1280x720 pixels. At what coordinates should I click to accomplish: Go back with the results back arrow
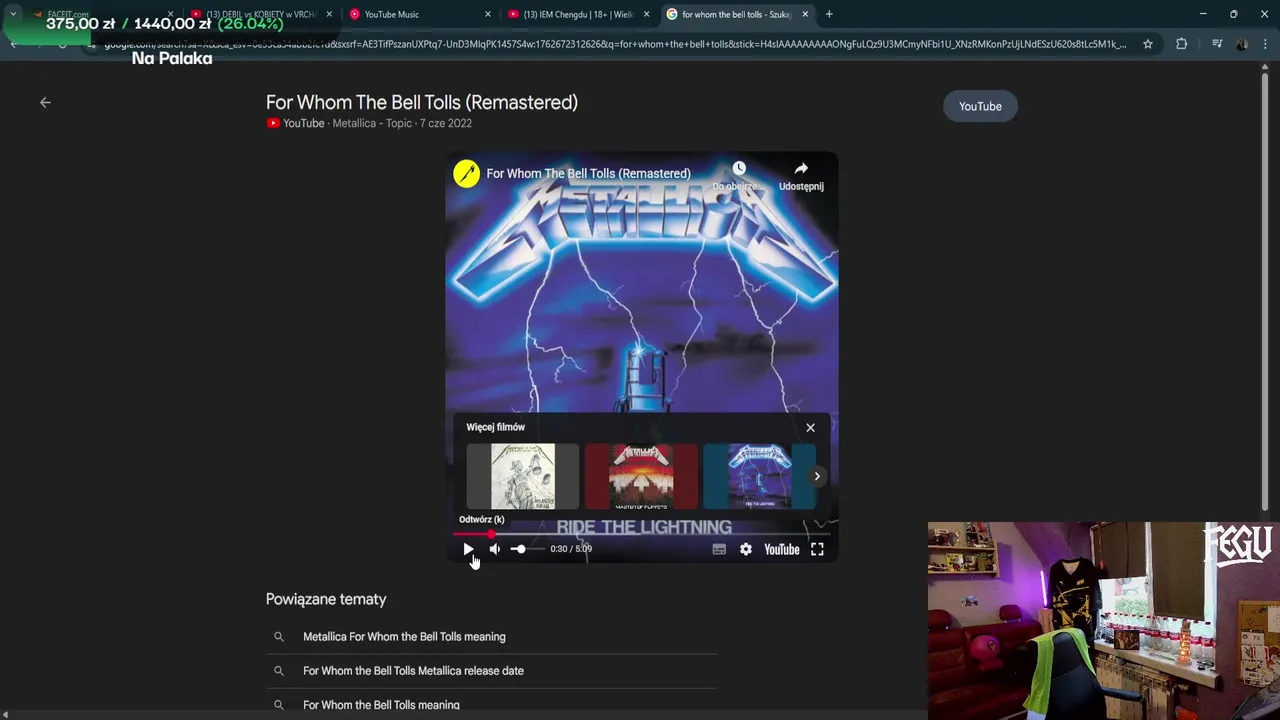[x=45, y=102]
